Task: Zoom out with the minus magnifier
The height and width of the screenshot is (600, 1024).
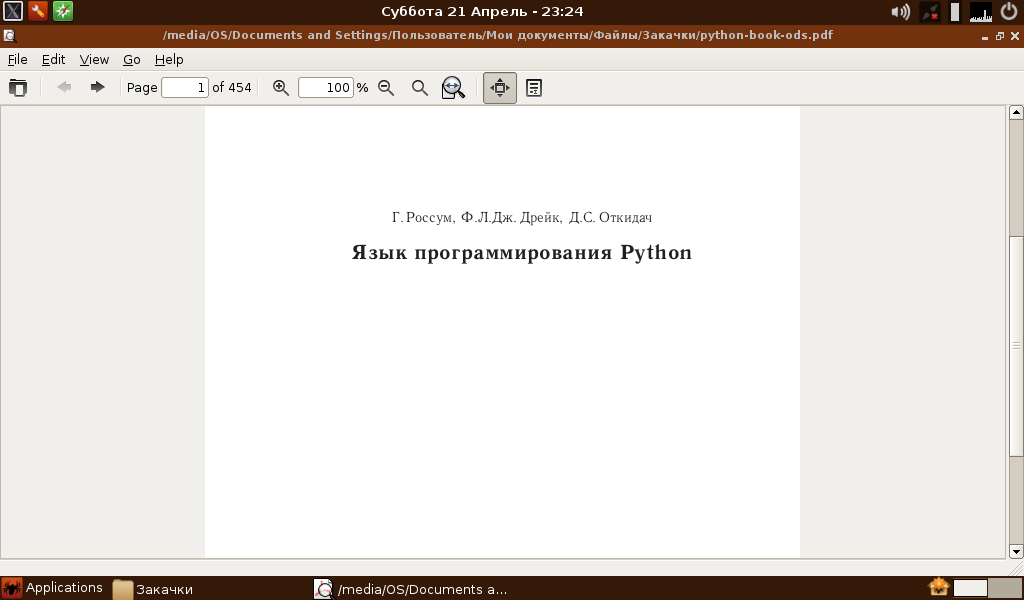Action: [x=386, y=87]
